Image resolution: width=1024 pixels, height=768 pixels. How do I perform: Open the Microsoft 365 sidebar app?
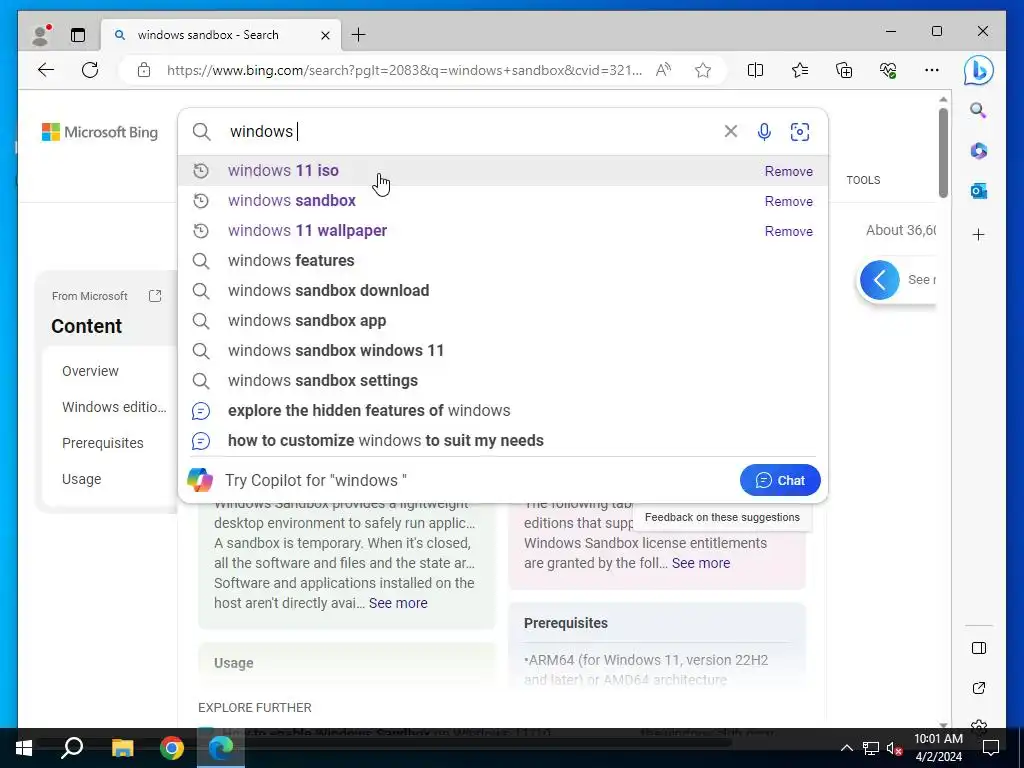tap(978, 151)
